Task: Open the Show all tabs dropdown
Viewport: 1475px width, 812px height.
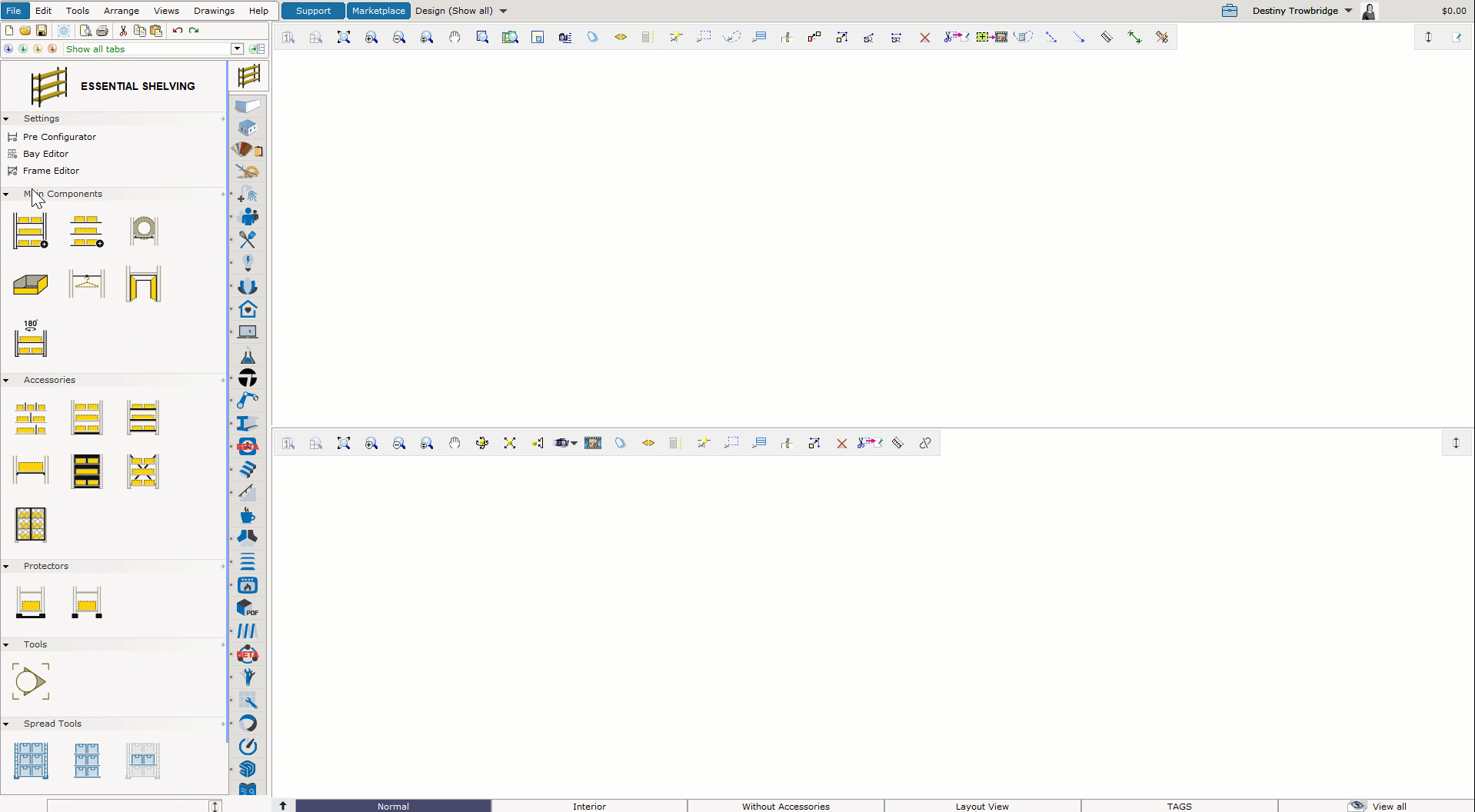Action: point(237,48)
